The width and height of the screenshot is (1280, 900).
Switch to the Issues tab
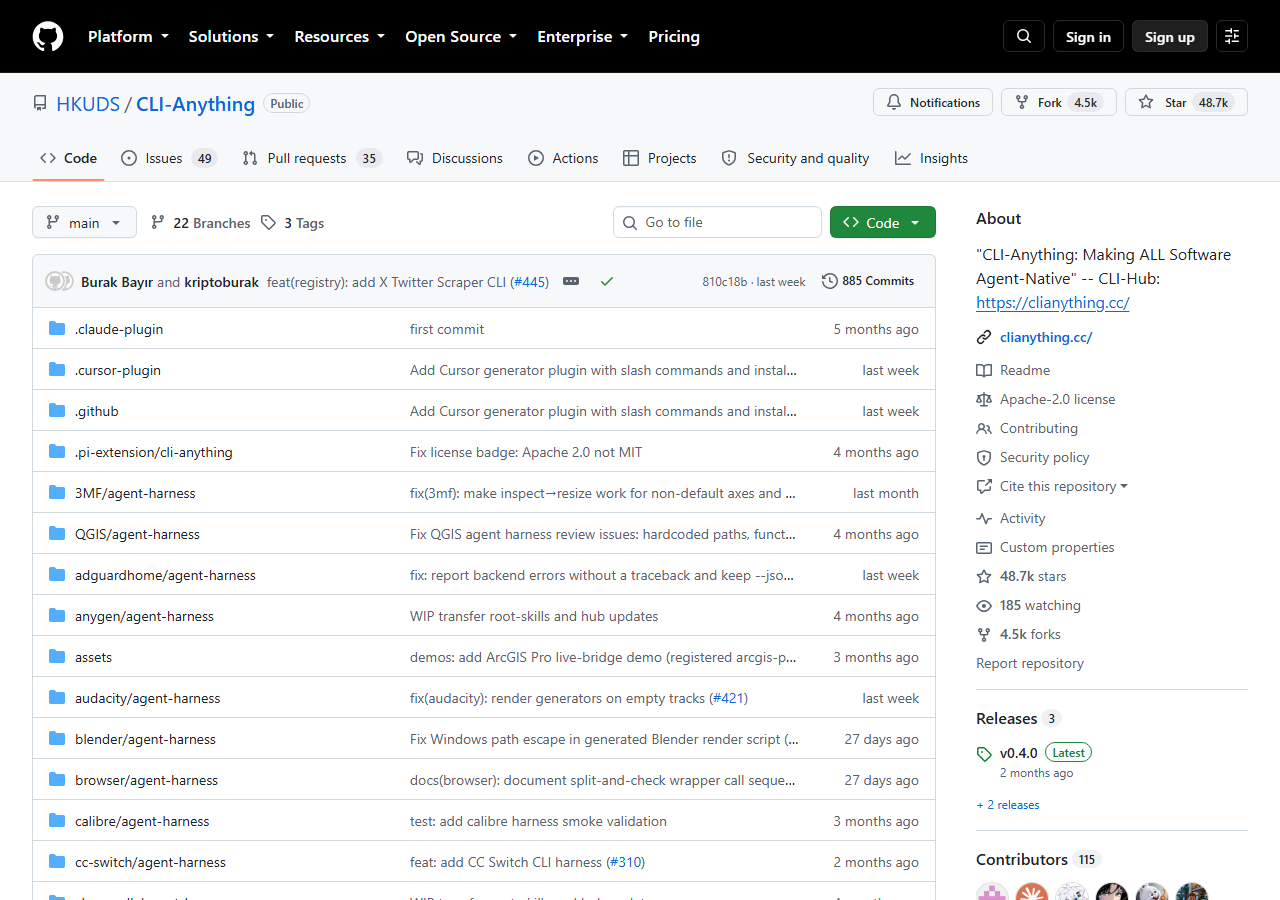[168, 158]
